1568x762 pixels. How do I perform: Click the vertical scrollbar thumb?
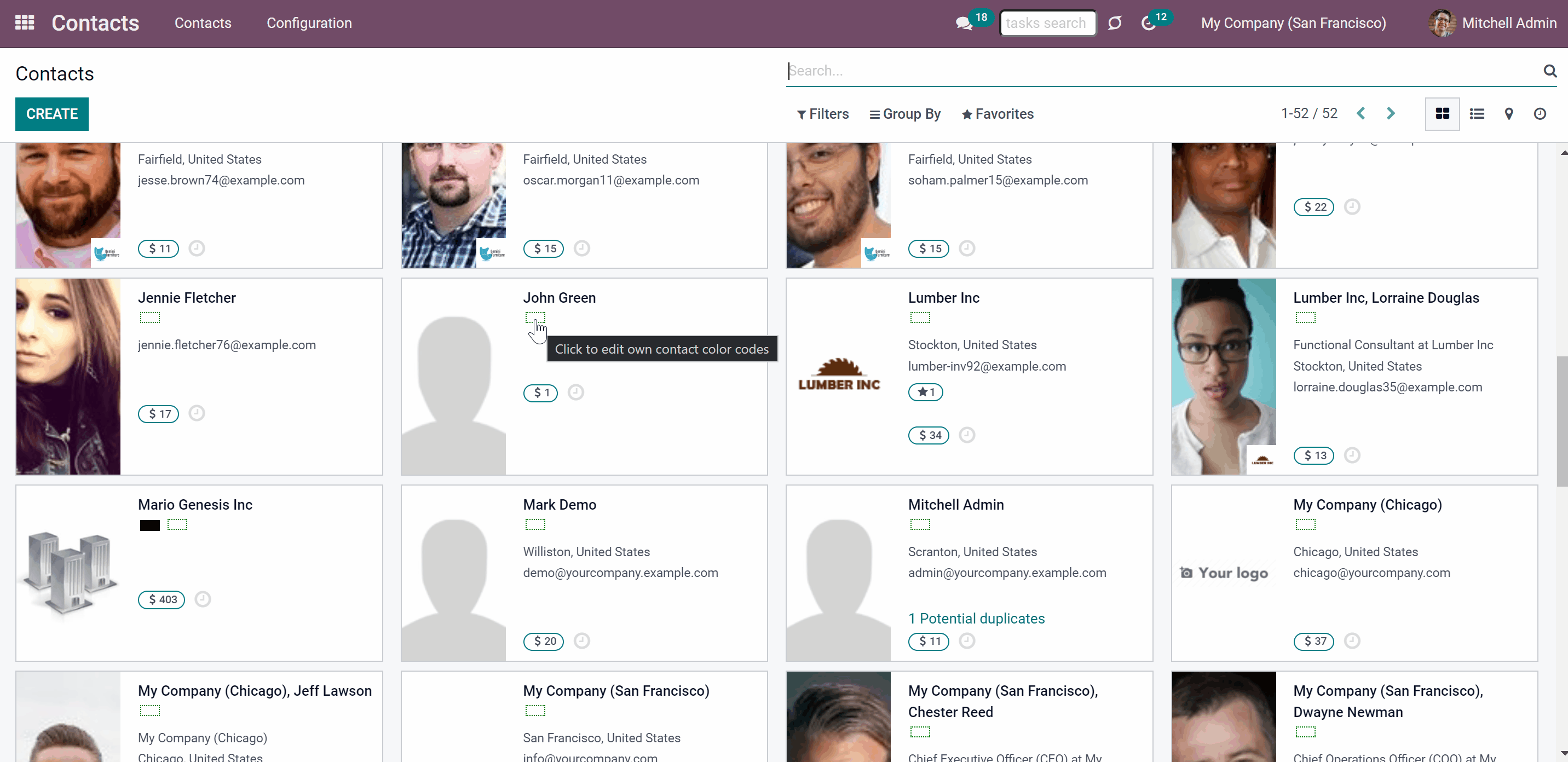pyautogui.click(x=1562, y=421)
